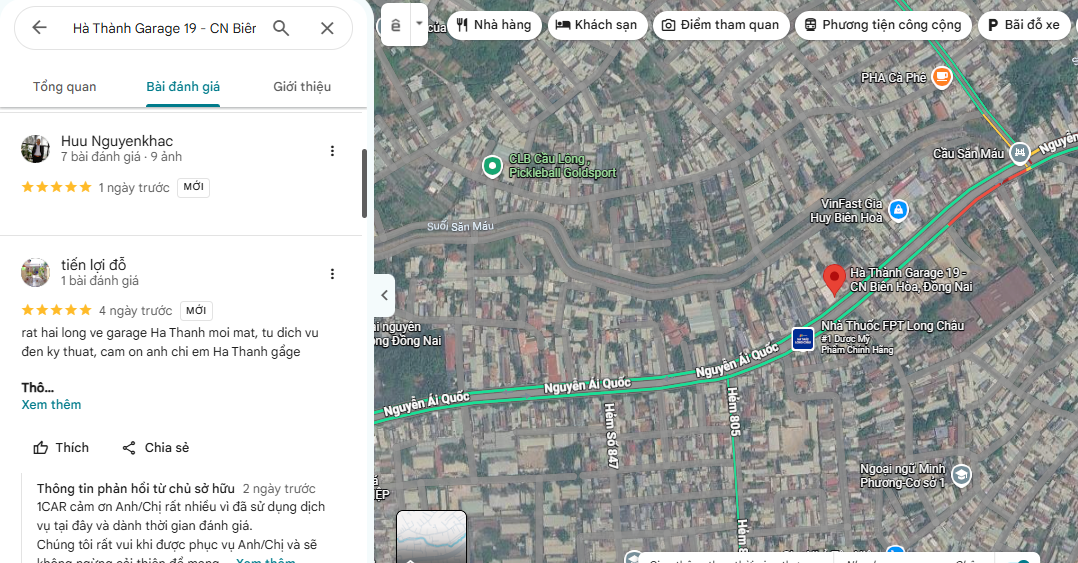Viewport: 1078px width, 563px height.
Task: Click the magnifying glass search icon
Action: [280, 27]
